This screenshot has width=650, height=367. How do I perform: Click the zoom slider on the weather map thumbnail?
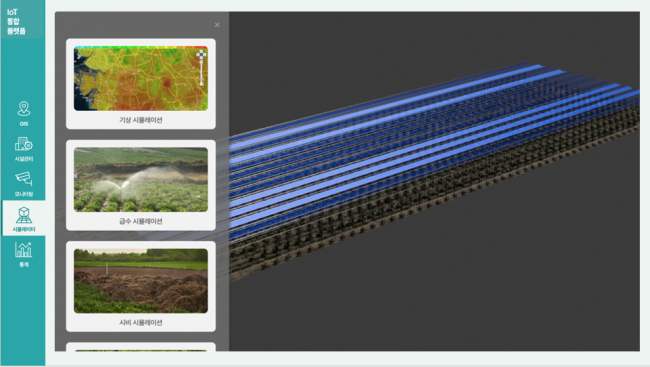(x=201, y=72)
